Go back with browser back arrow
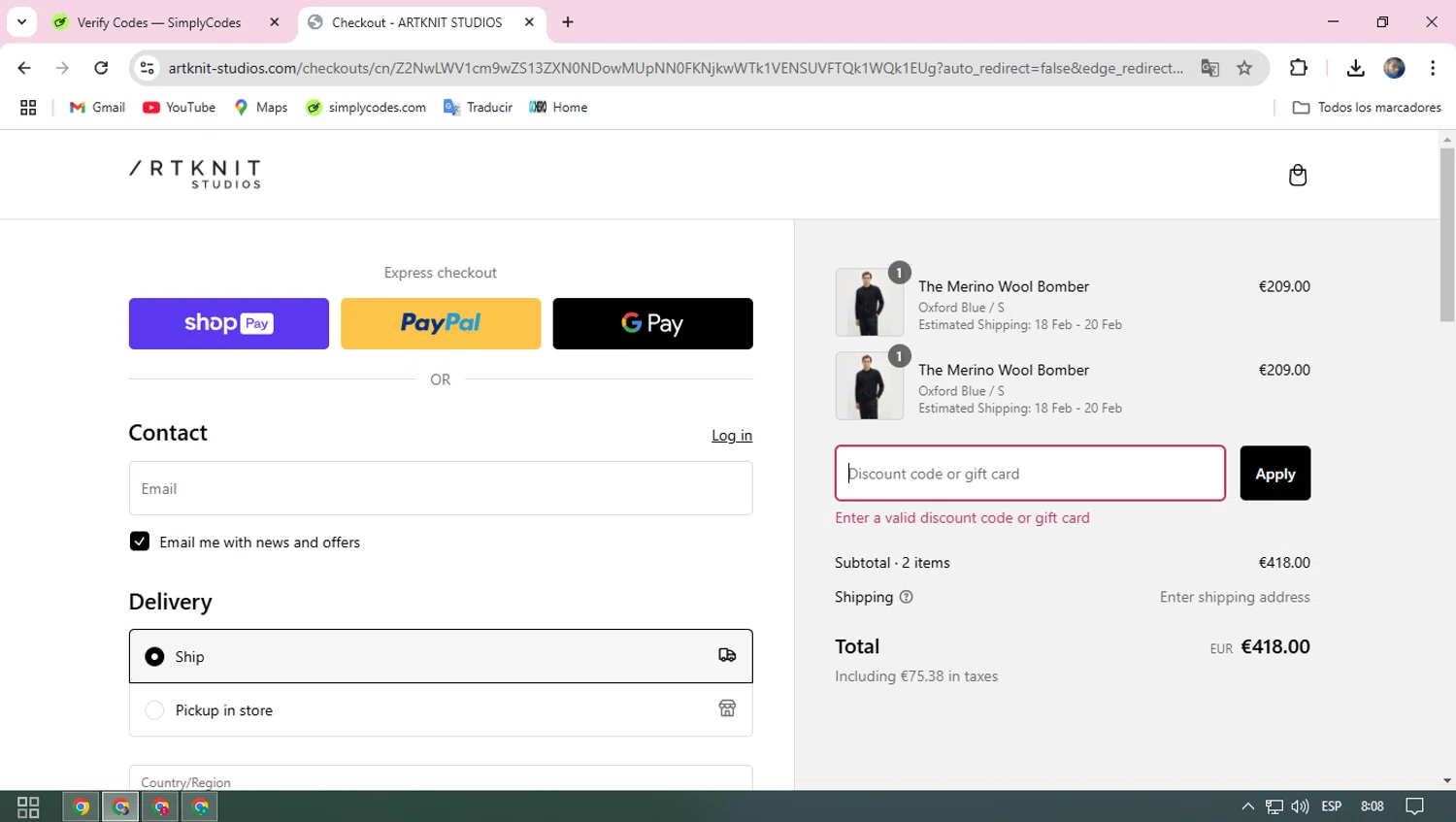This screenshot has height=822, width=1456. point(24,68)
